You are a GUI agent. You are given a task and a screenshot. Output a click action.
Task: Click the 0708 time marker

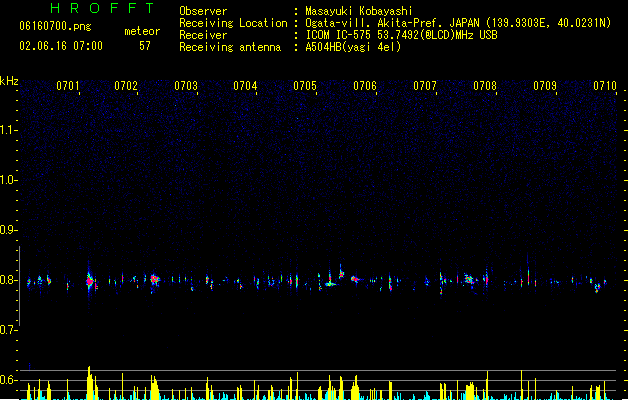pos(485,86)
